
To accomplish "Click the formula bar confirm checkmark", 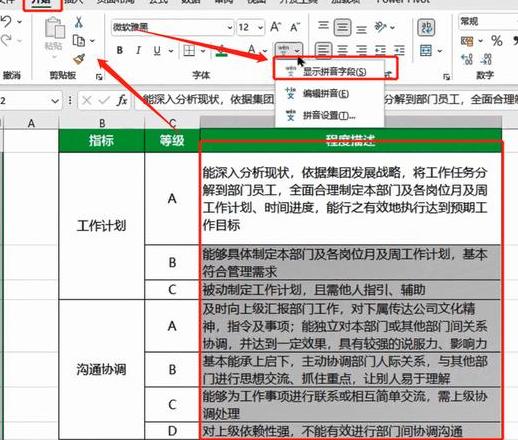I will click(104, 100).
